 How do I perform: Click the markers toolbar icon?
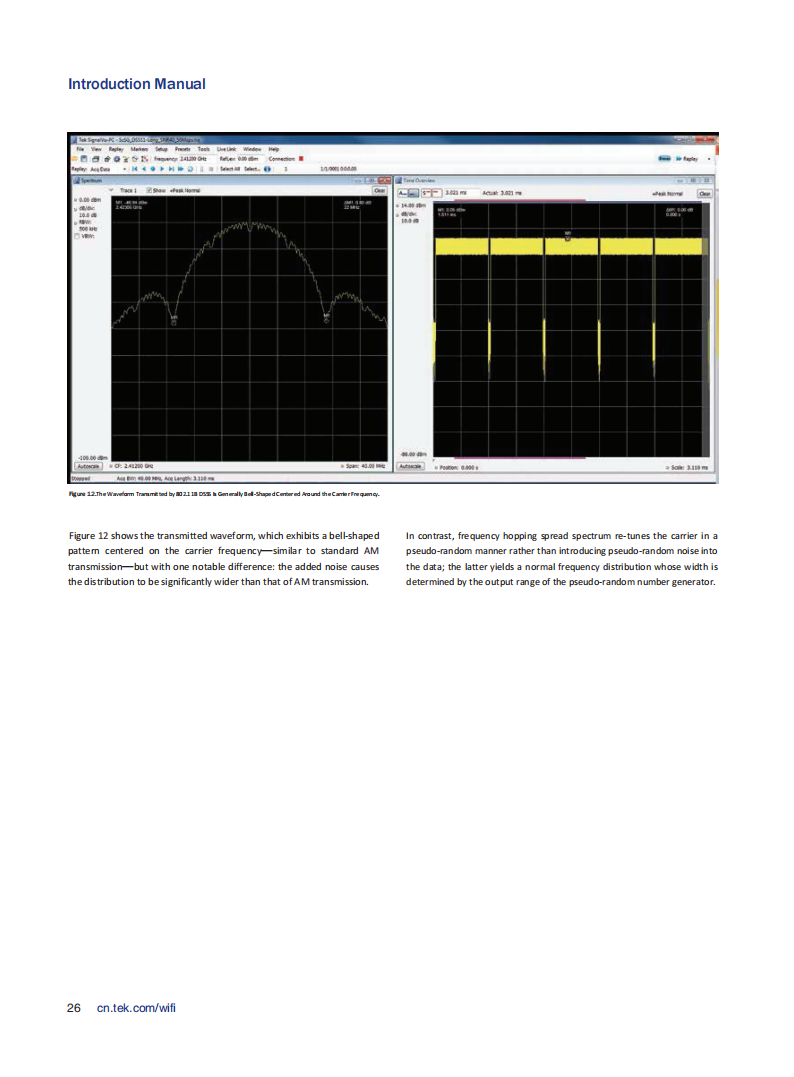(x=144, y=159)
